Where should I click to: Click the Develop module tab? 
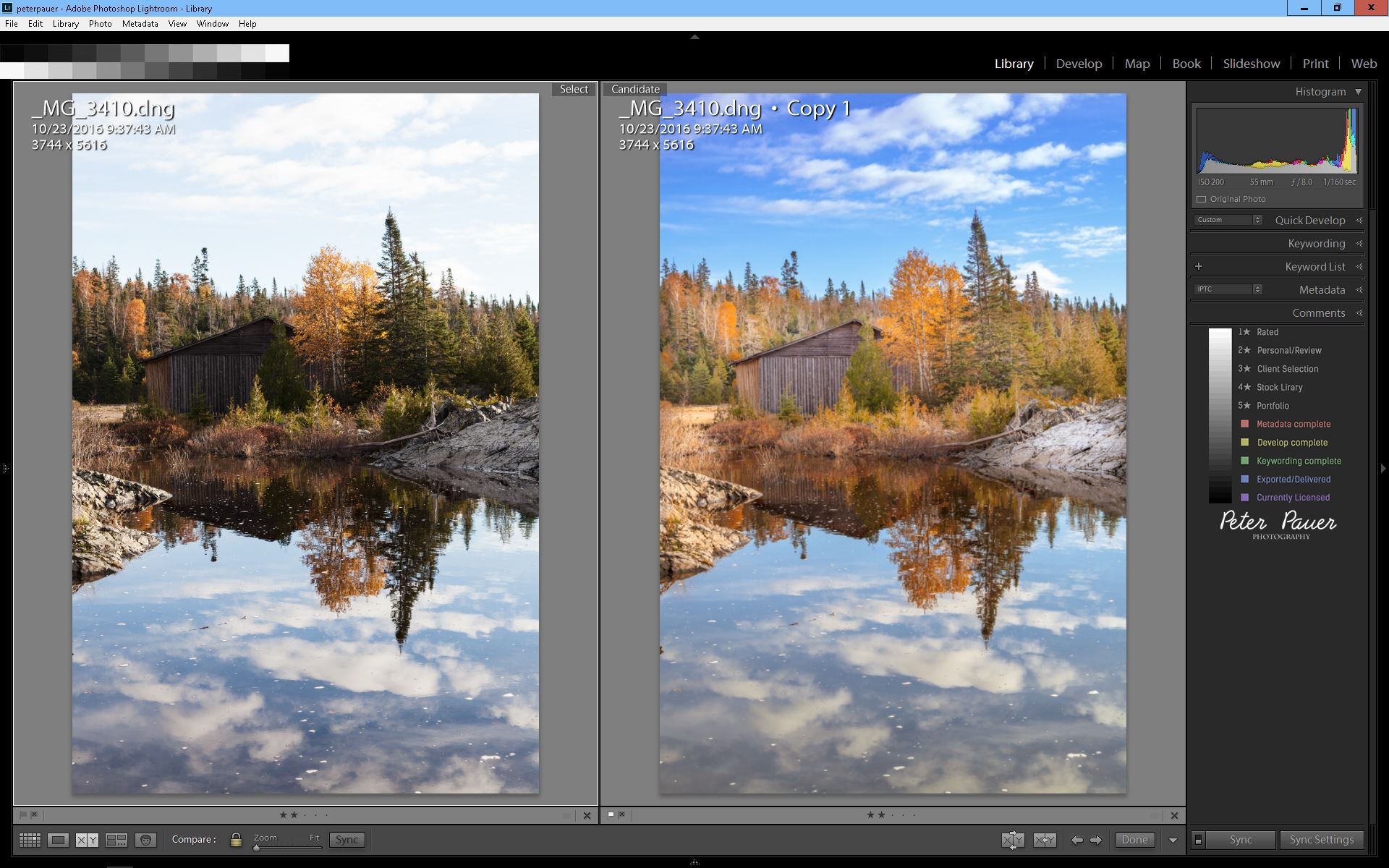[x=1079, y=63]
